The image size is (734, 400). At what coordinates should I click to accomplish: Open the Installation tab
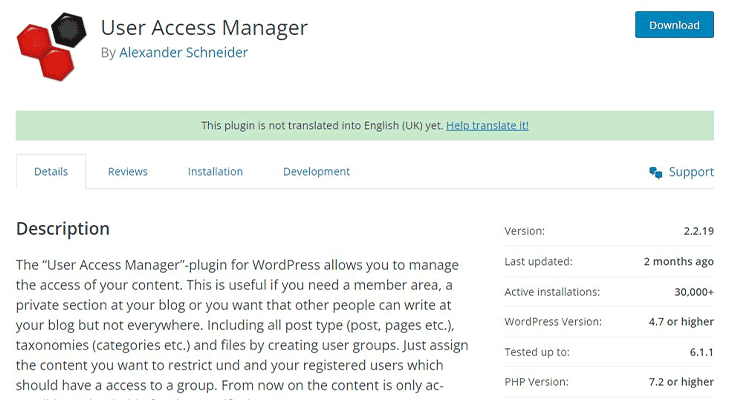click(x=215, y=171)
